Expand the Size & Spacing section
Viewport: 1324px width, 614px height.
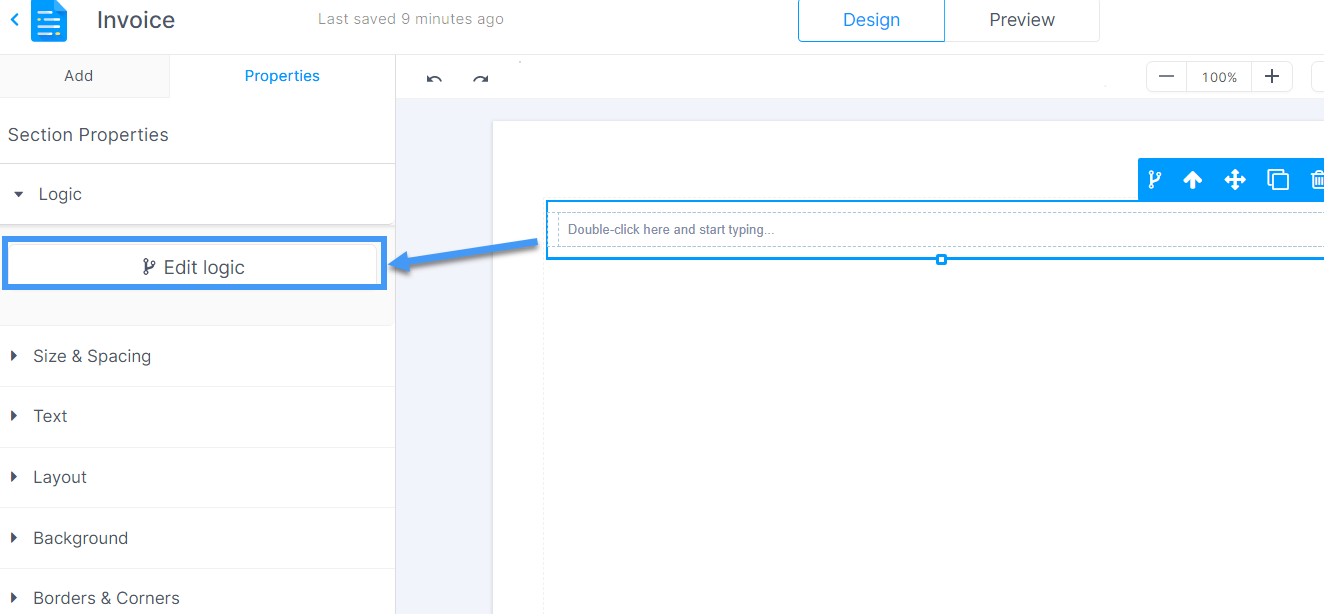coord(14,356)
